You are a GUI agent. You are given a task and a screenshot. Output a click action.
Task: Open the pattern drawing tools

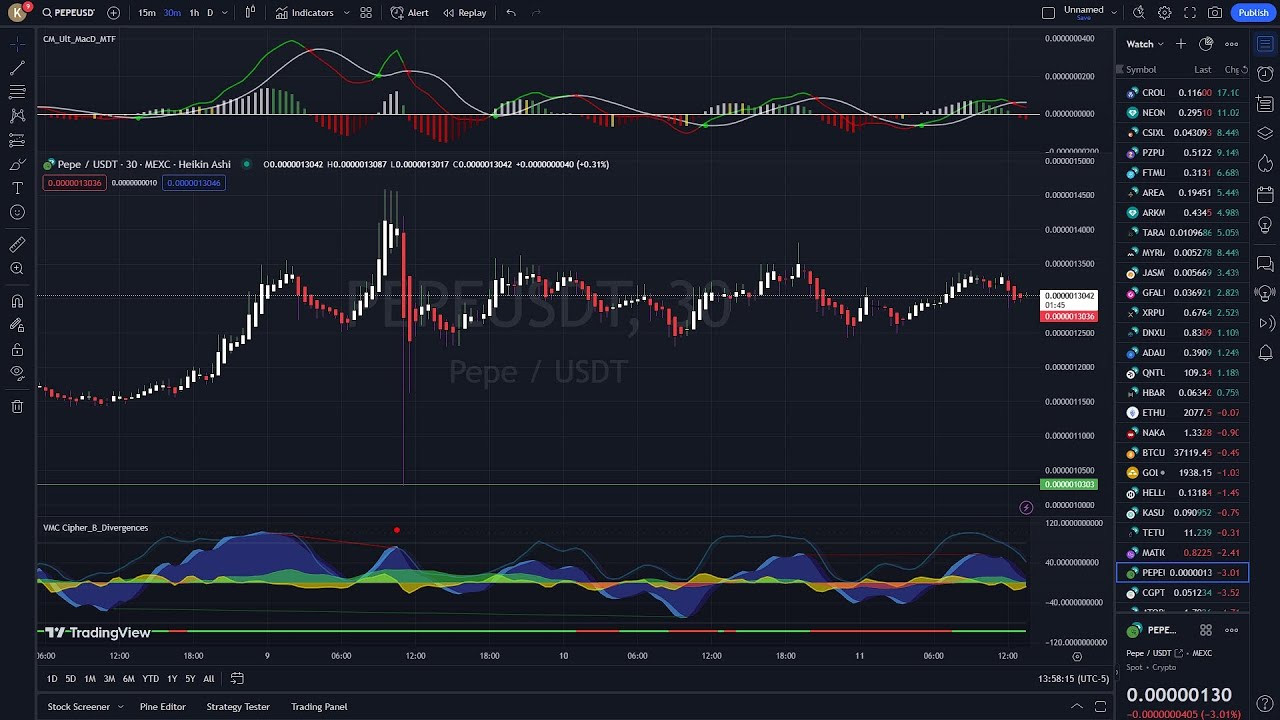click(x=17, y=116)
